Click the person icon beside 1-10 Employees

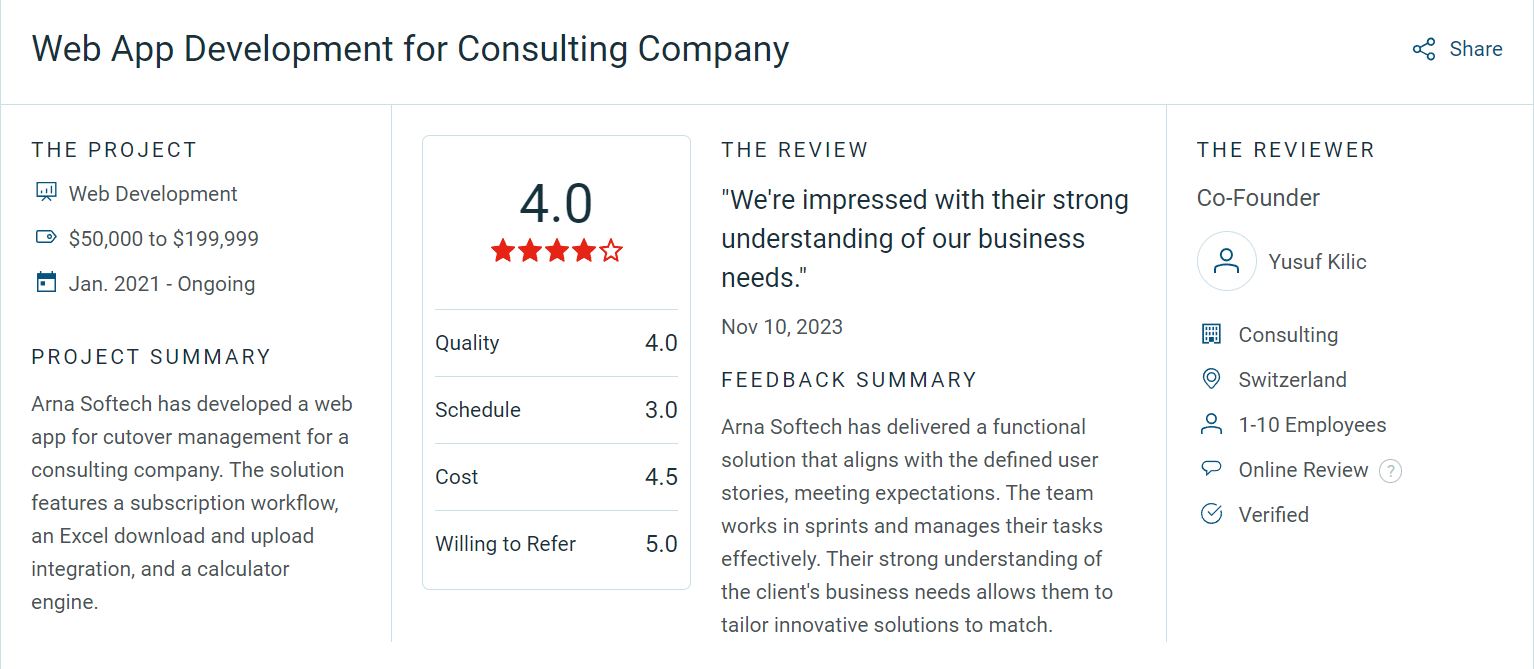point(1210,424)
